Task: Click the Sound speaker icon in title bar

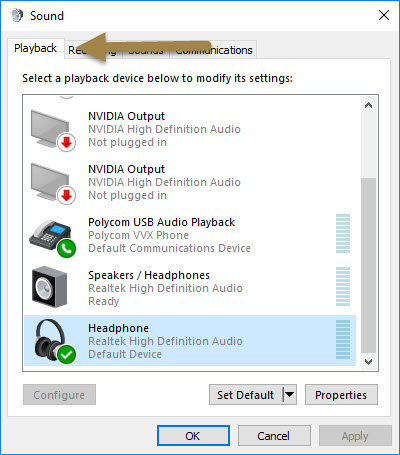Action: click(17, 15)
